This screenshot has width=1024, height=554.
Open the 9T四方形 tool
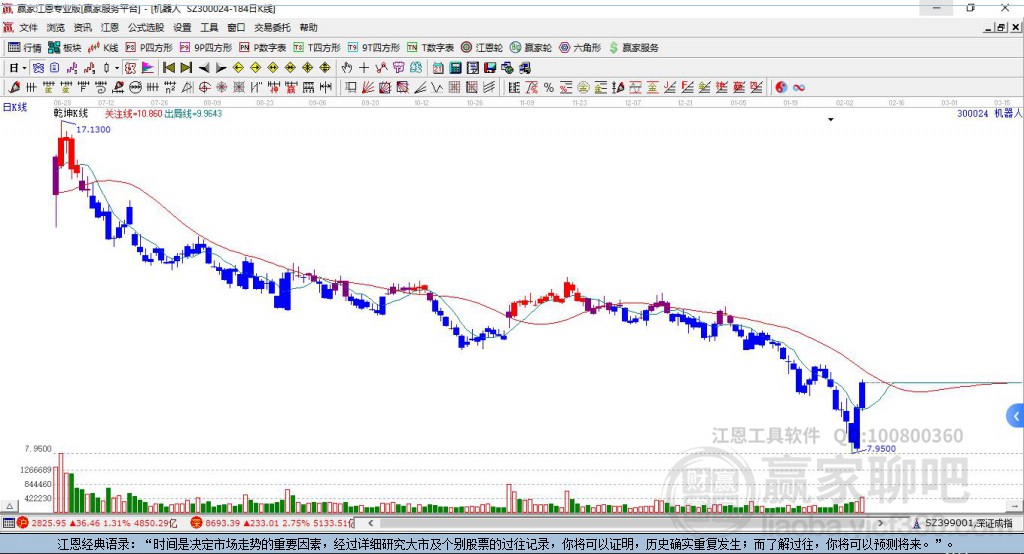click(374, 48)
